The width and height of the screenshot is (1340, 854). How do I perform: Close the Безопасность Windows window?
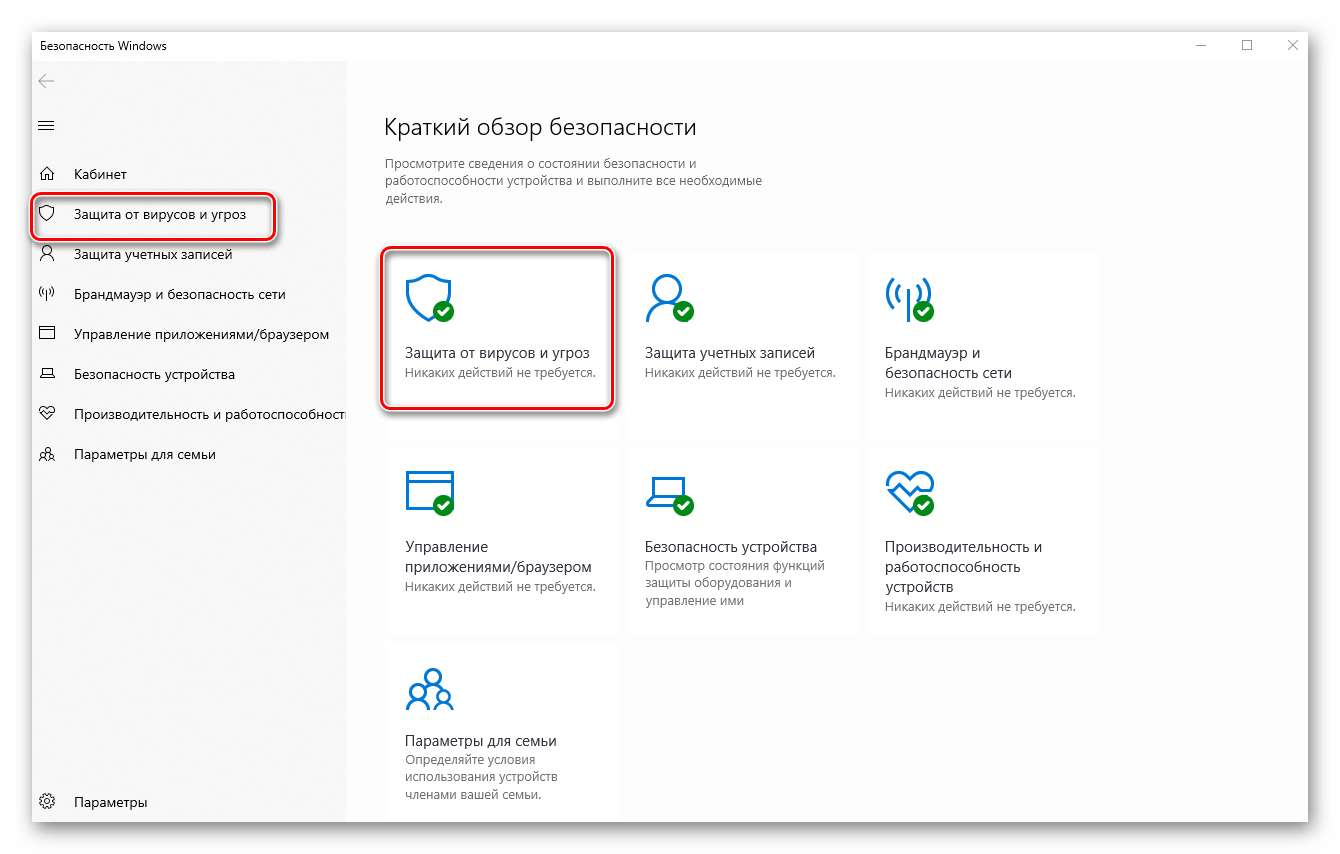pyautogui.click(x=1292, y=45)
